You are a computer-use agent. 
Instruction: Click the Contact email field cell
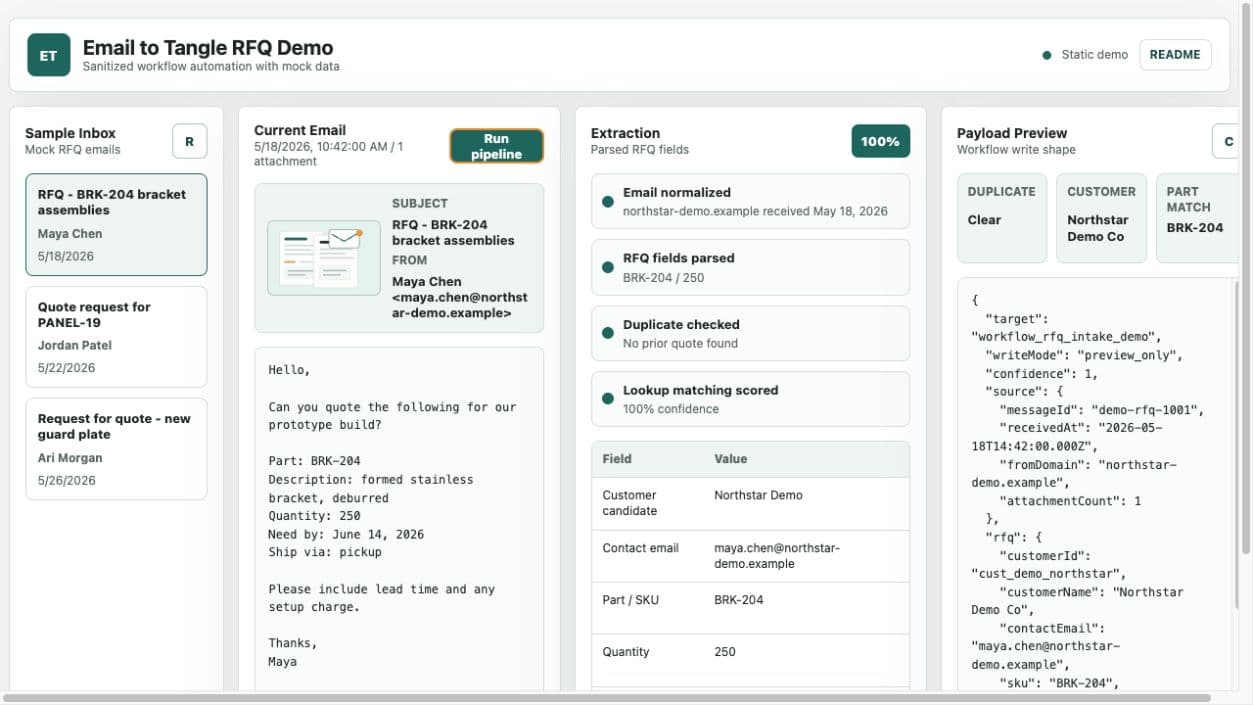pos(647,556)
